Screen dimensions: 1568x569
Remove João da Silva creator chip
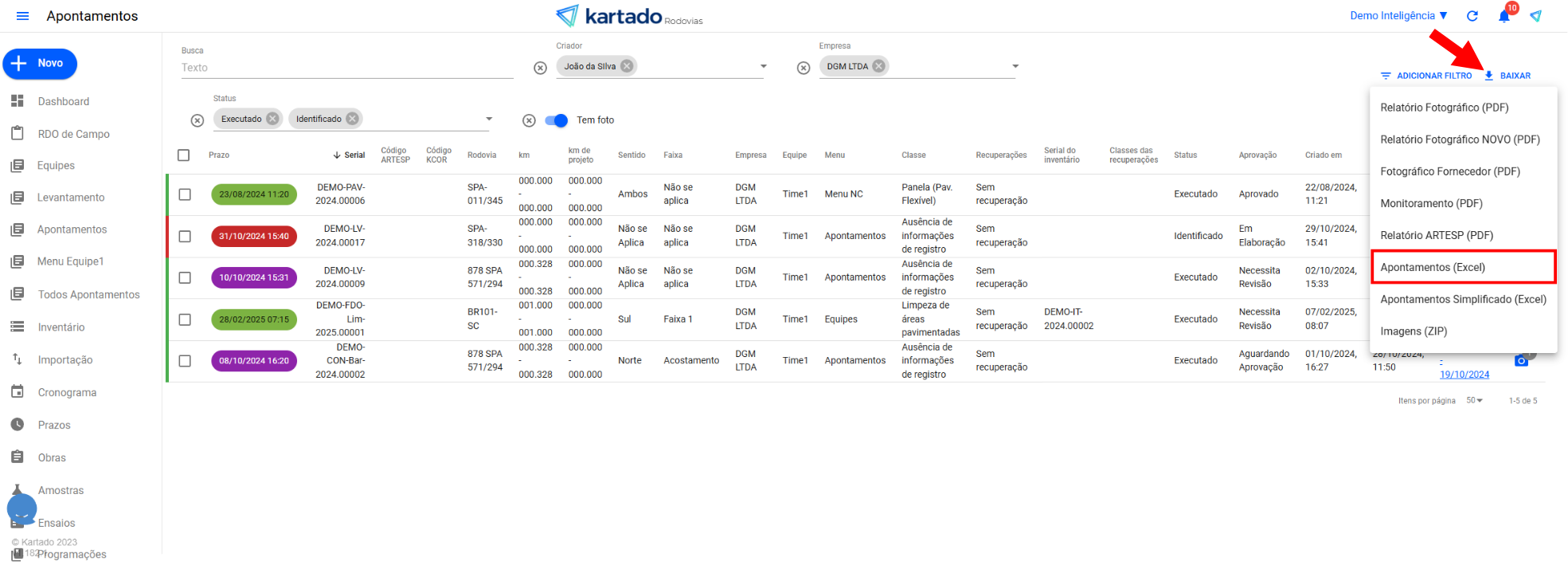coord(628,66)
